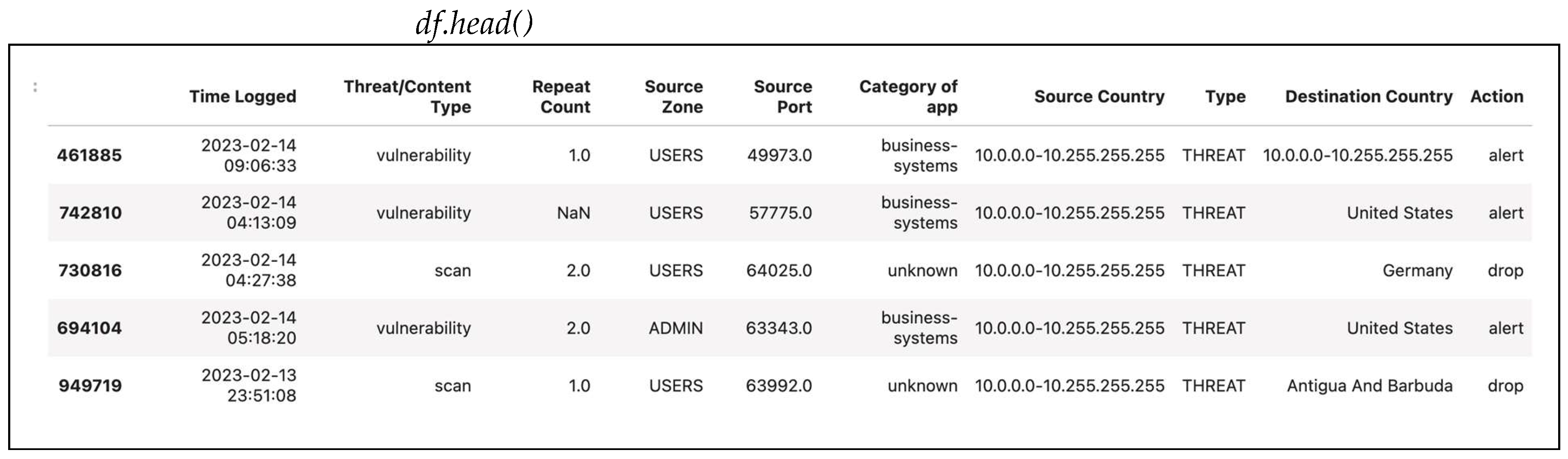The image size is (1568, 459).
Task: Select the ADMIN Source Zone cell
Action: (x=676, y=328)
